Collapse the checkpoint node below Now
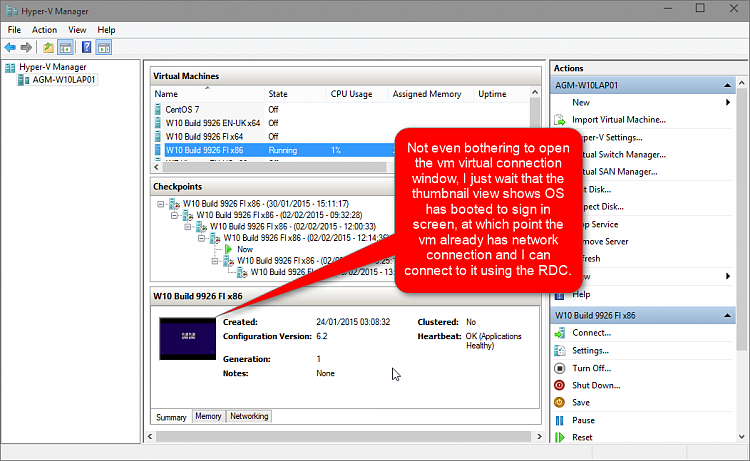This screenshot has width=750, height=461. (215, 261)
